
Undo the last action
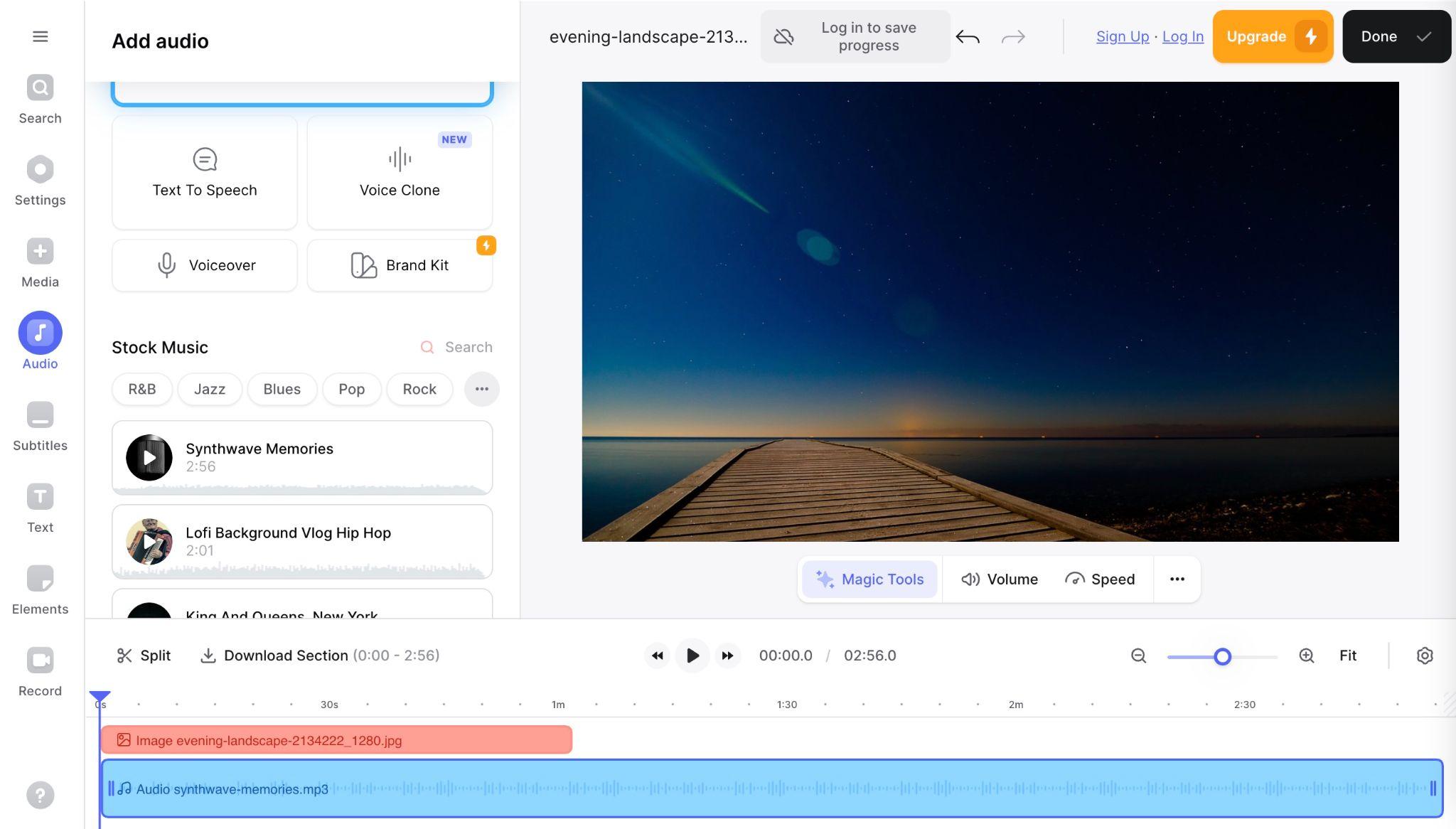tap(968, 36)
